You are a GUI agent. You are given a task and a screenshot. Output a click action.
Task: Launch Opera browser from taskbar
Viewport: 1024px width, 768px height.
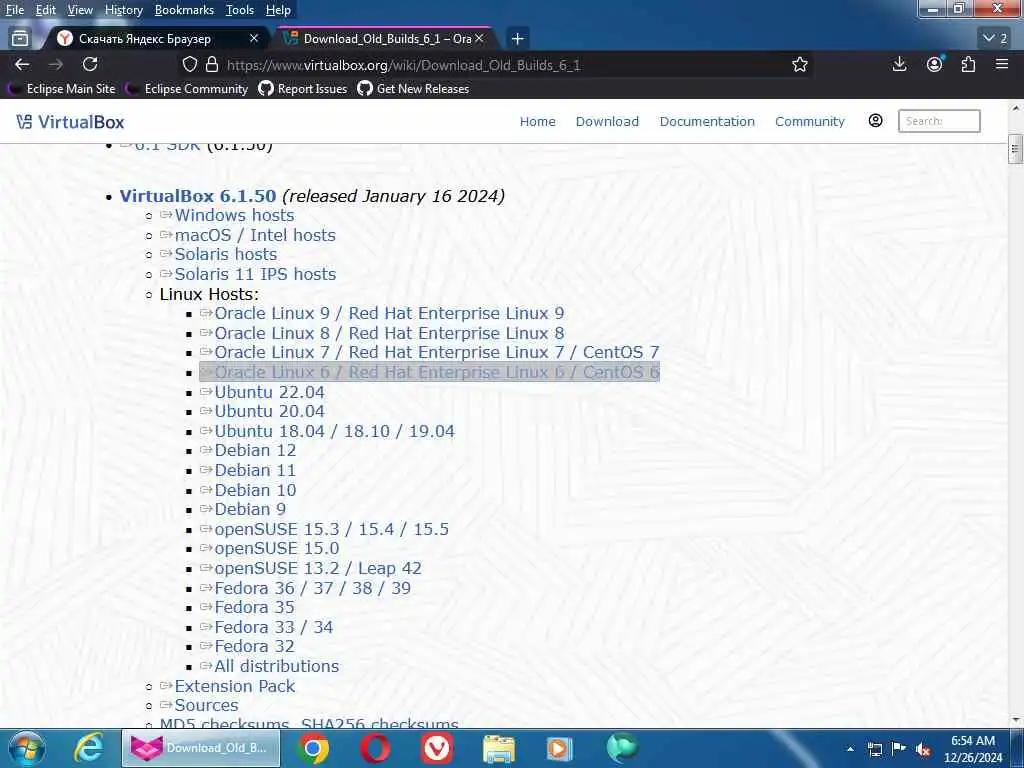click(x=375, y=748)
